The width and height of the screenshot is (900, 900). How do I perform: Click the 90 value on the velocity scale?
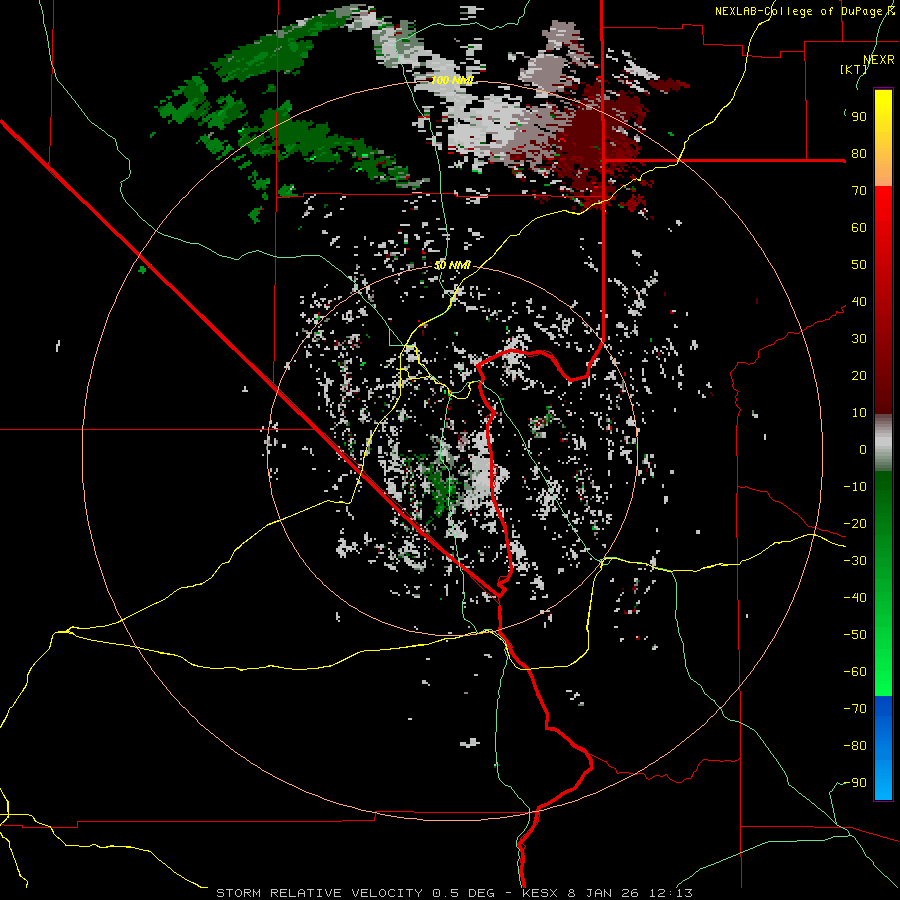pos(859,117)
